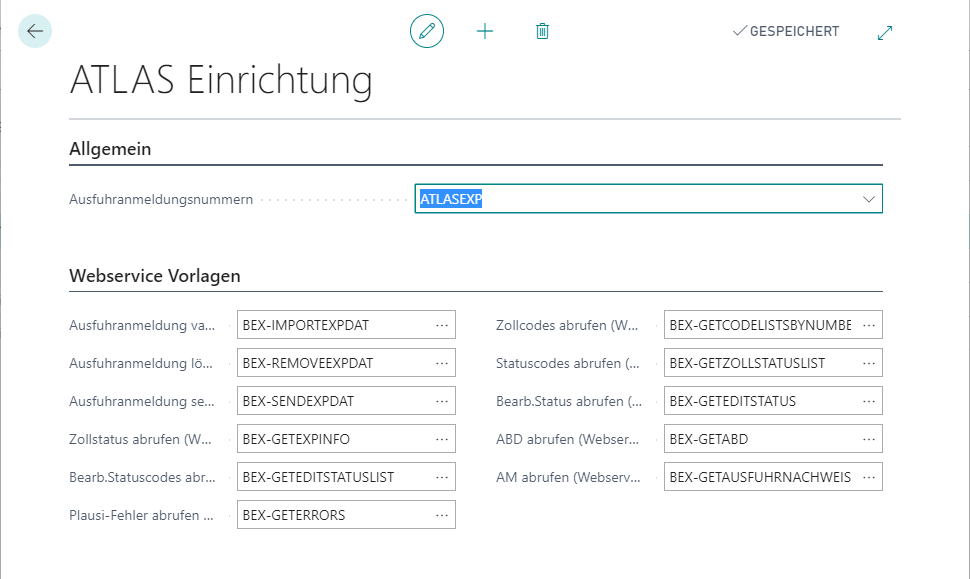Click the 'Ausfuhranmeldung va...' label
This screenshot has height=579, width=970.
[142, 325]
